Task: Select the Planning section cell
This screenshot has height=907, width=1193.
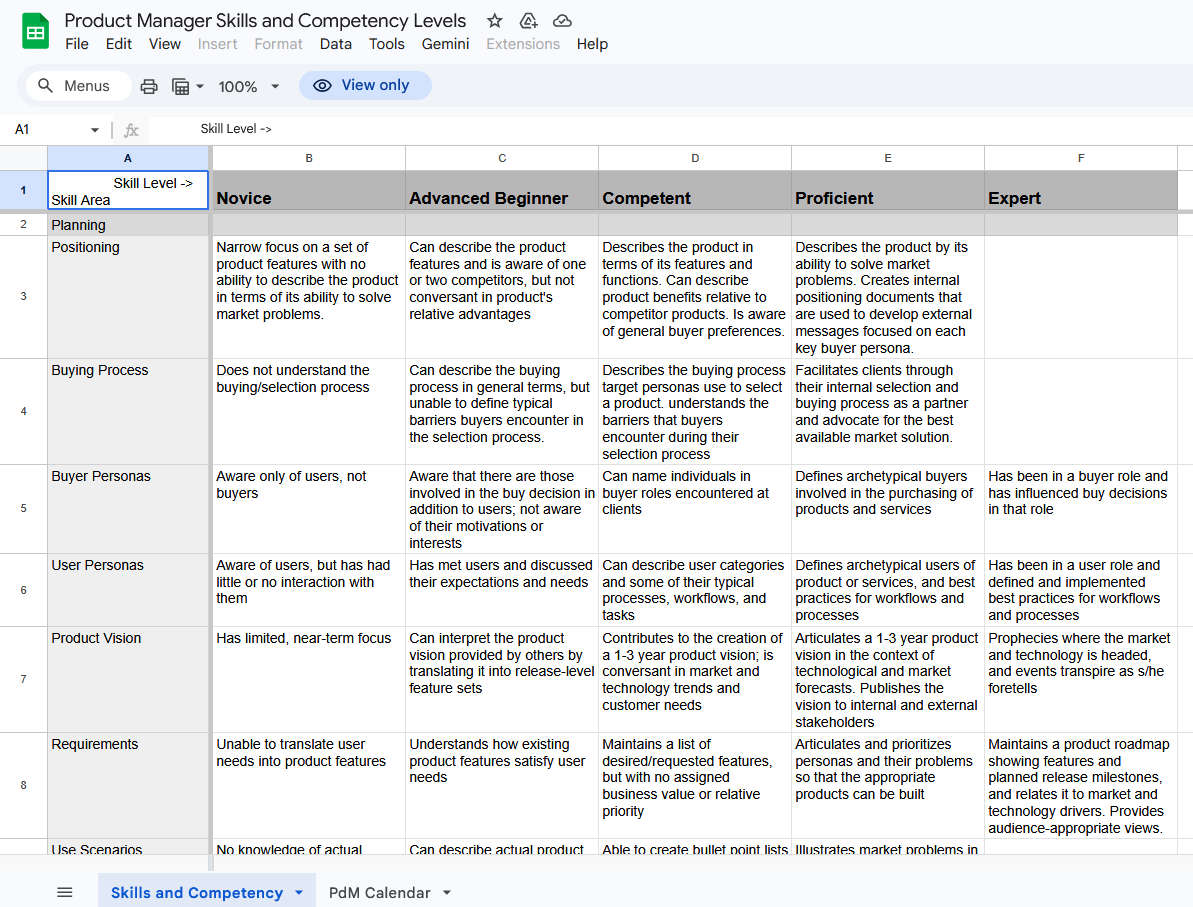Action: pos(128,224)
